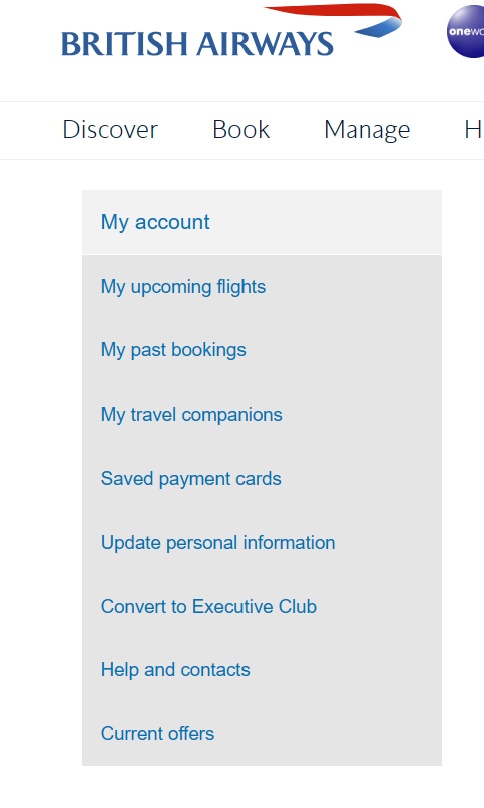The width and height of the screenshot is (484, 808).
Task: Go to My past bookings
Action: click(174, 350)
